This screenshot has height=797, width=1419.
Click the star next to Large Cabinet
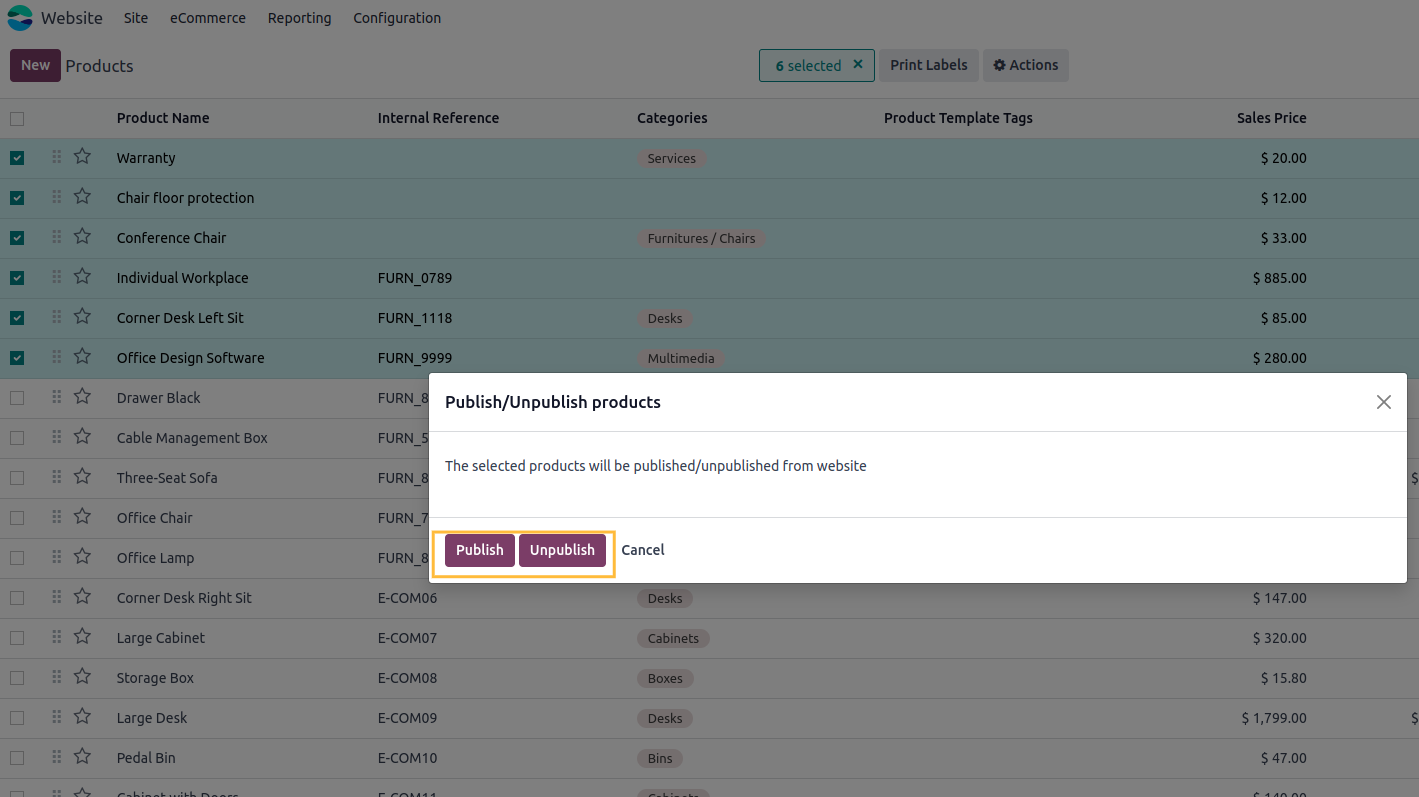point(82,637)
